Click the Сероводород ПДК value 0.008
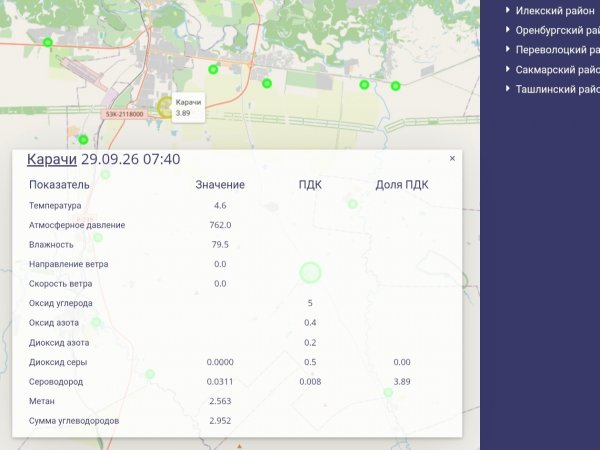This screenshot has height=450, width=600. point(310,382)
